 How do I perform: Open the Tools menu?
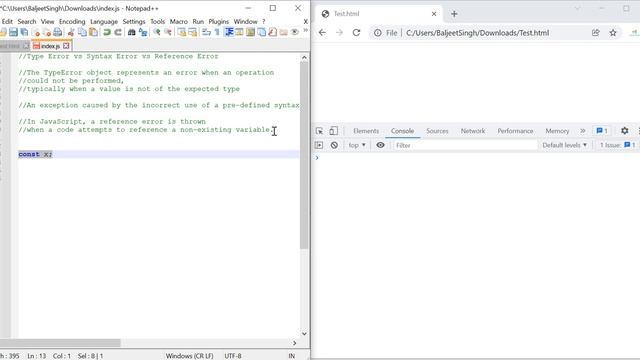click(157, 22)
